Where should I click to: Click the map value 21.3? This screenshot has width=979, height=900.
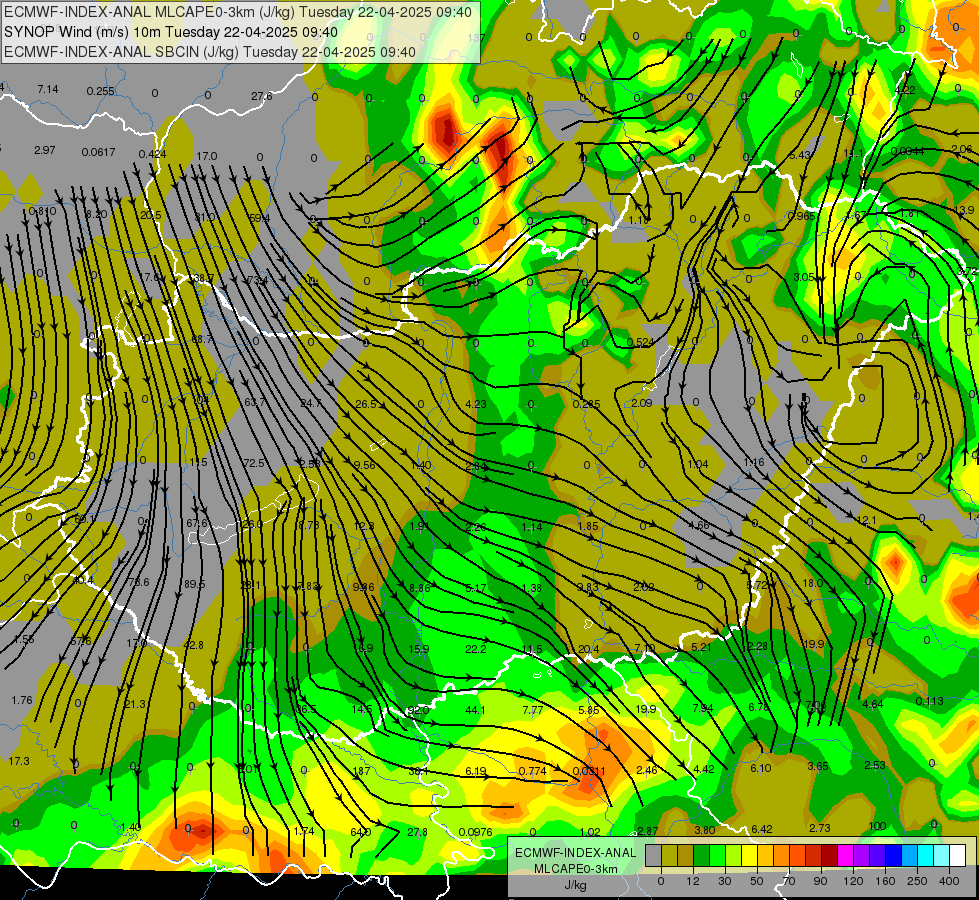tap(134, 705)
